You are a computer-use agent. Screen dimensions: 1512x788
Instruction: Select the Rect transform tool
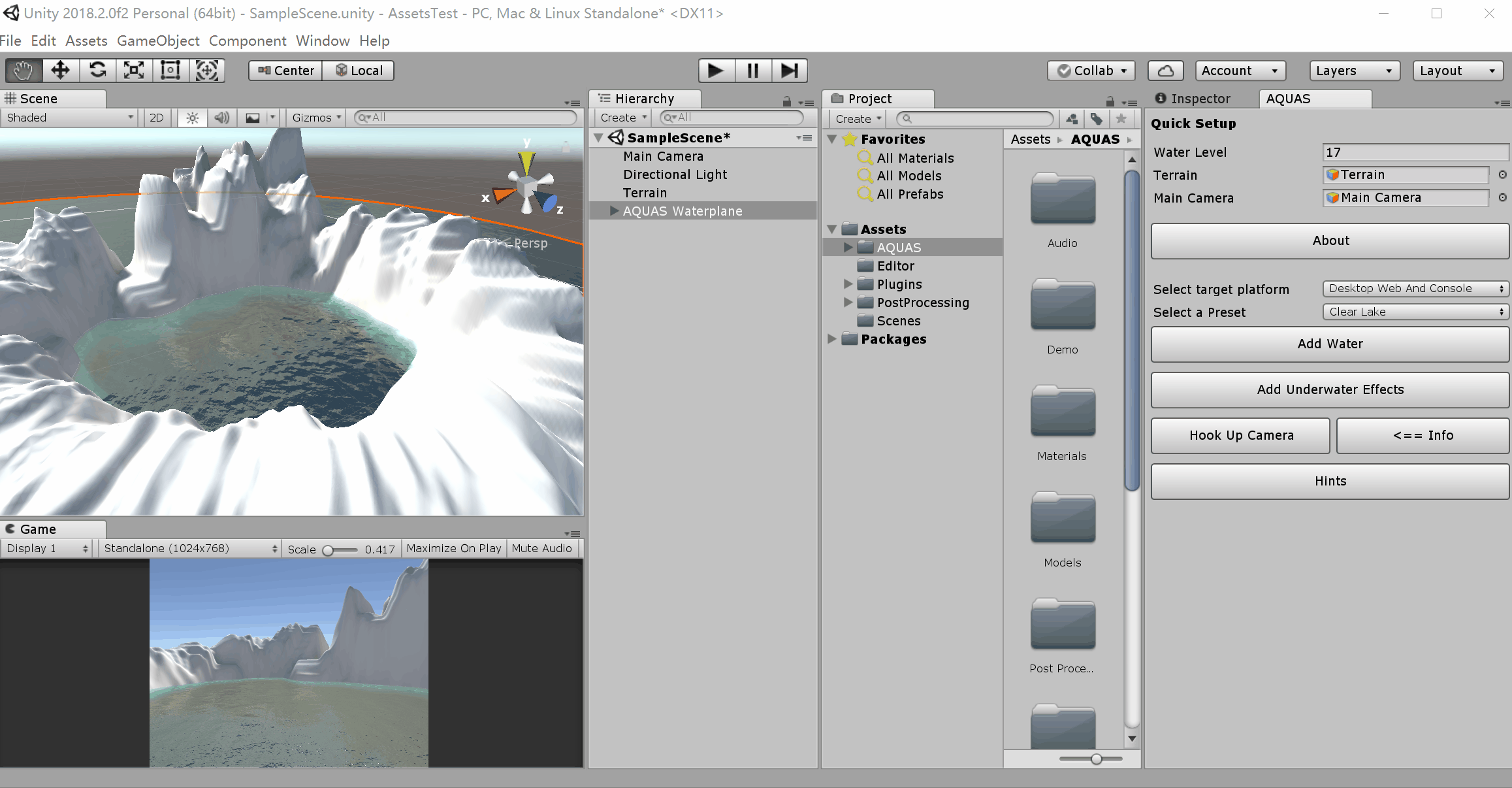pyautogui.click(x=170, y=71)
